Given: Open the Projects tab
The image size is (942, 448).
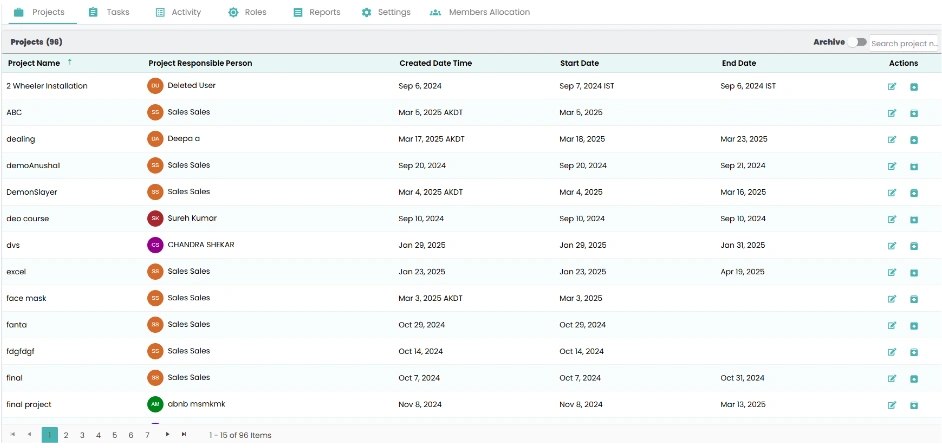Looking at the screenshot, I should tap(39, 12).
